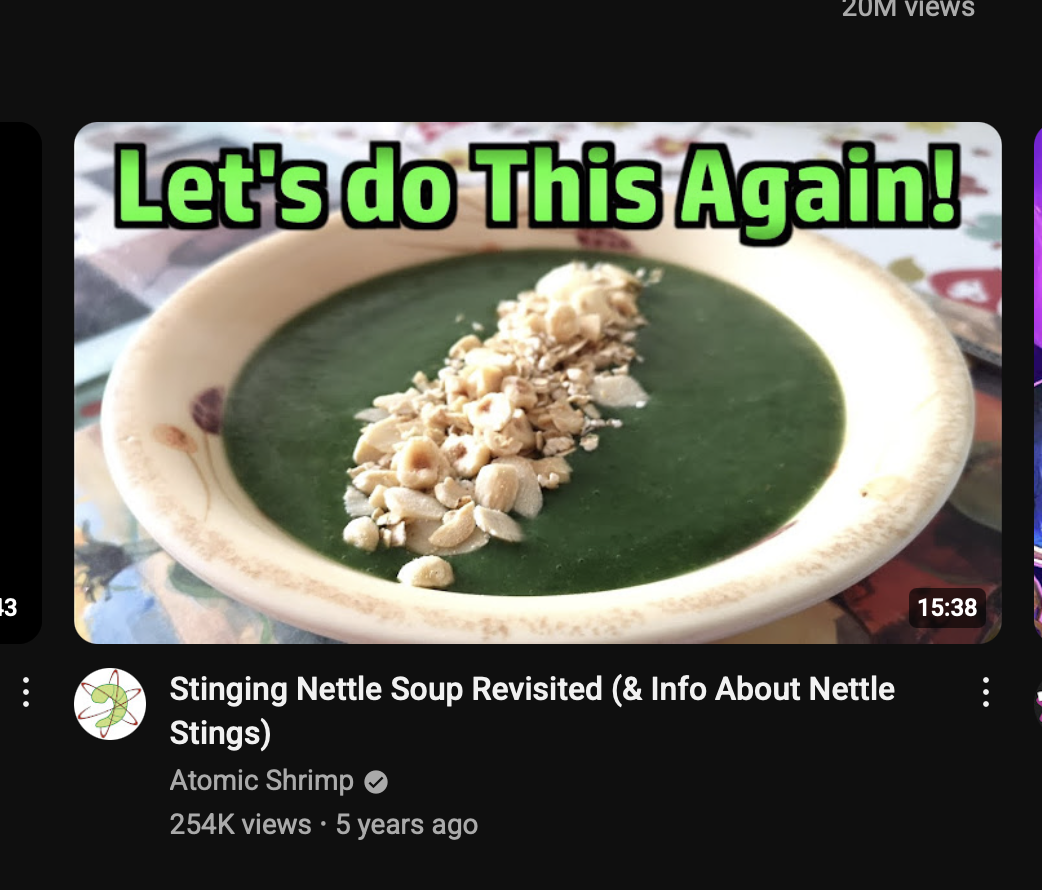Open Stinging Nettle Soup Revisited video title
1042x890 pixels.
pos(532,711)
